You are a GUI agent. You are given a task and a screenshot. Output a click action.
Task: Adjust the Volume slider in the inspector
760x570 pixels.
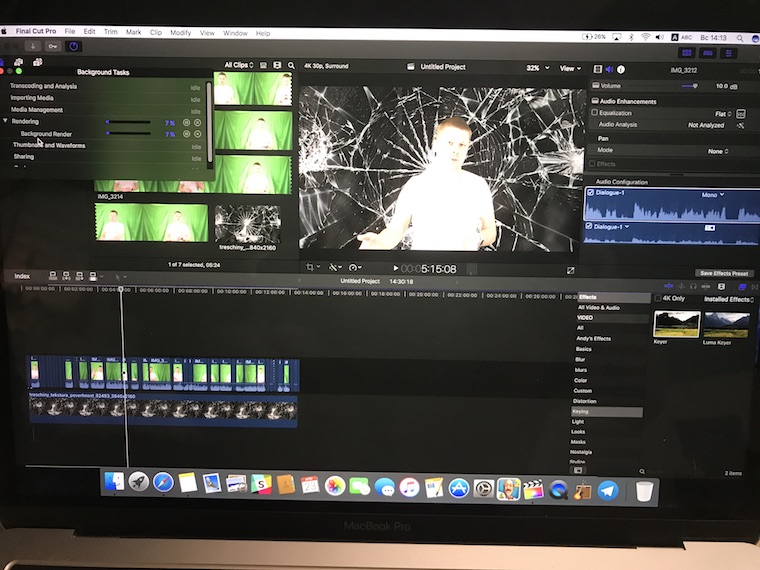coord(689,86)
